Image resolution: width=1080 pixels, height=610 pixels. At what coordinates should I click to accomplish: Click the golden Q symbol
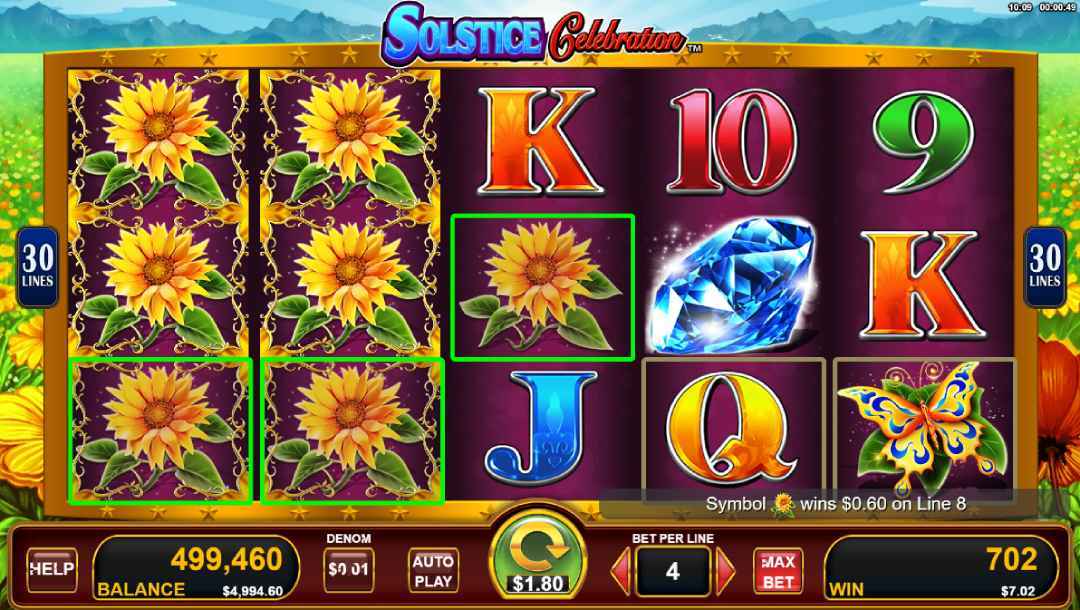point(732,427)
